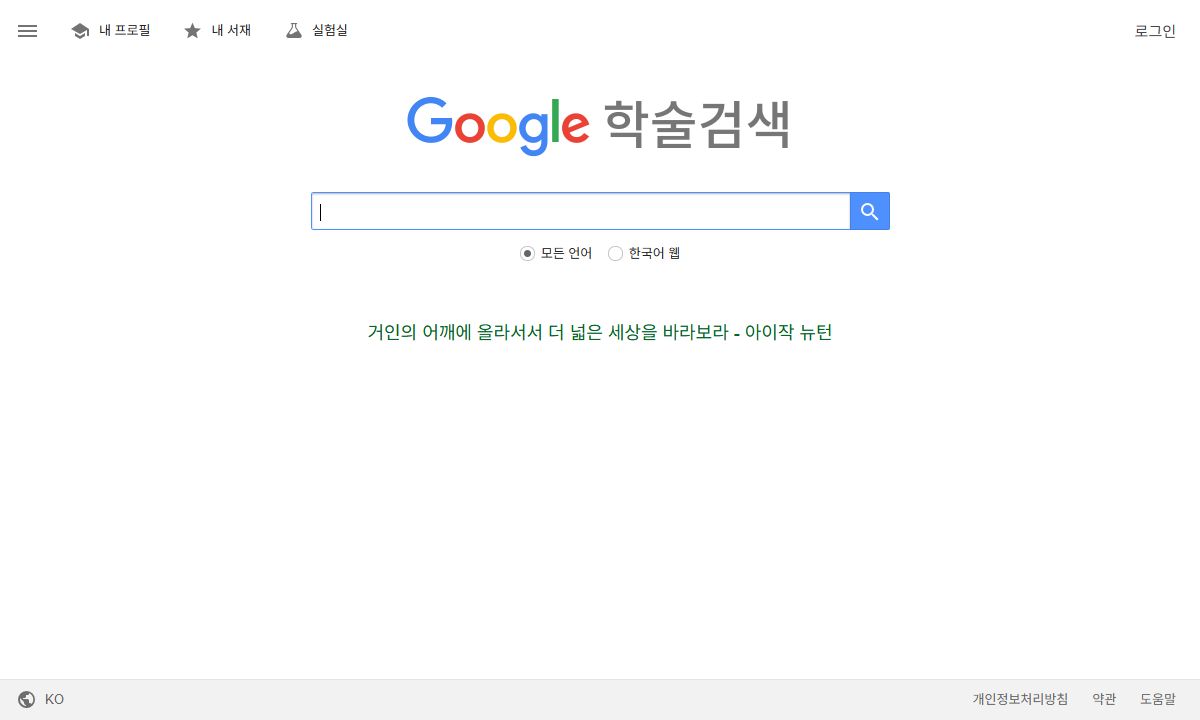This screenshot has width=1200, height=720.
Task: Select the 한국어 웹 radio button
Action: 616,254
